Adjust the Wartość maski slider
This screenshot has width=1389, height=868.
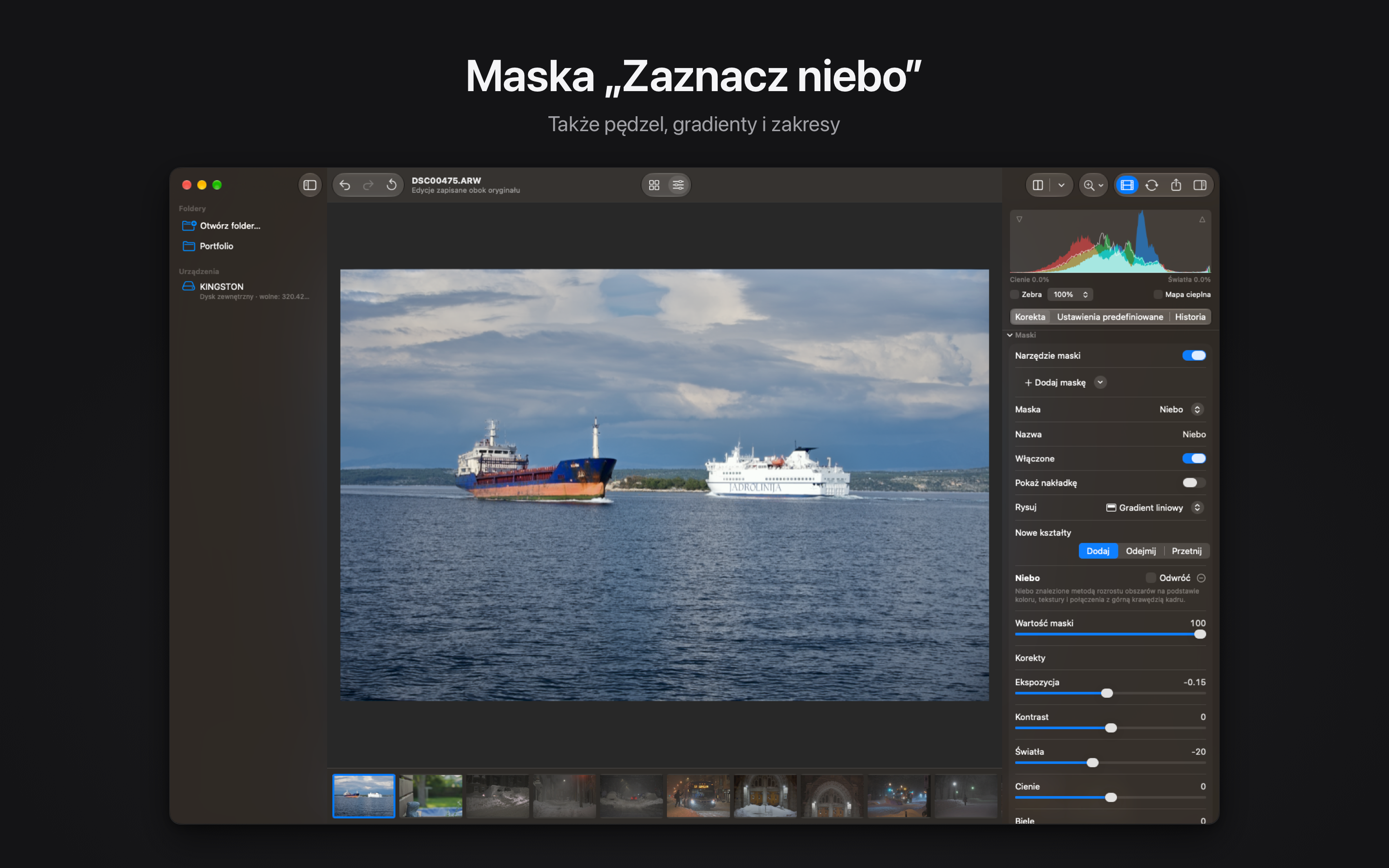[x=1110, y=634]
